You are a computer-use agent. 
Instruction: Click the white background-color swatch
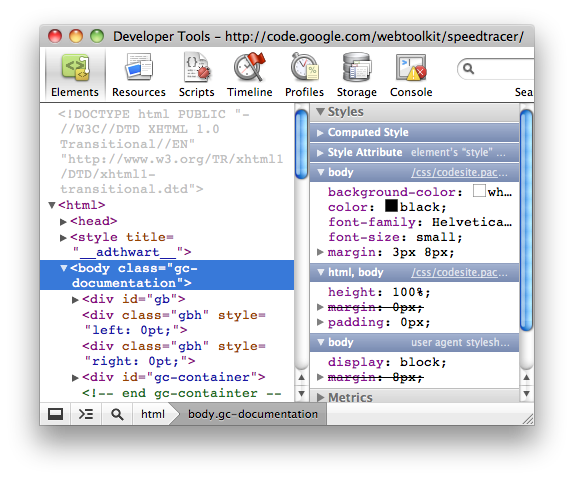[x=479, y=191]
